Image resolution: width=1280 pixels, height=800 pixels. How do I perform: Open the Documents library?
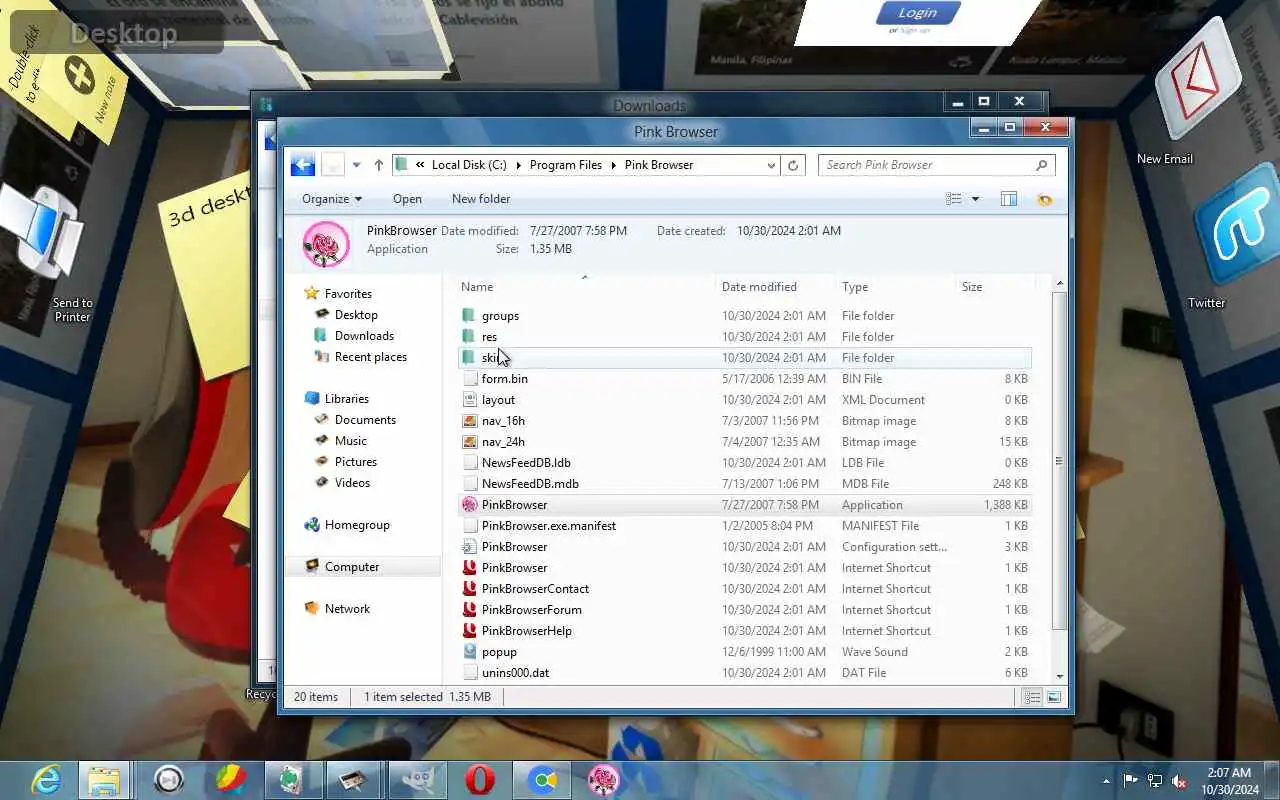click(x=365, y=420)
